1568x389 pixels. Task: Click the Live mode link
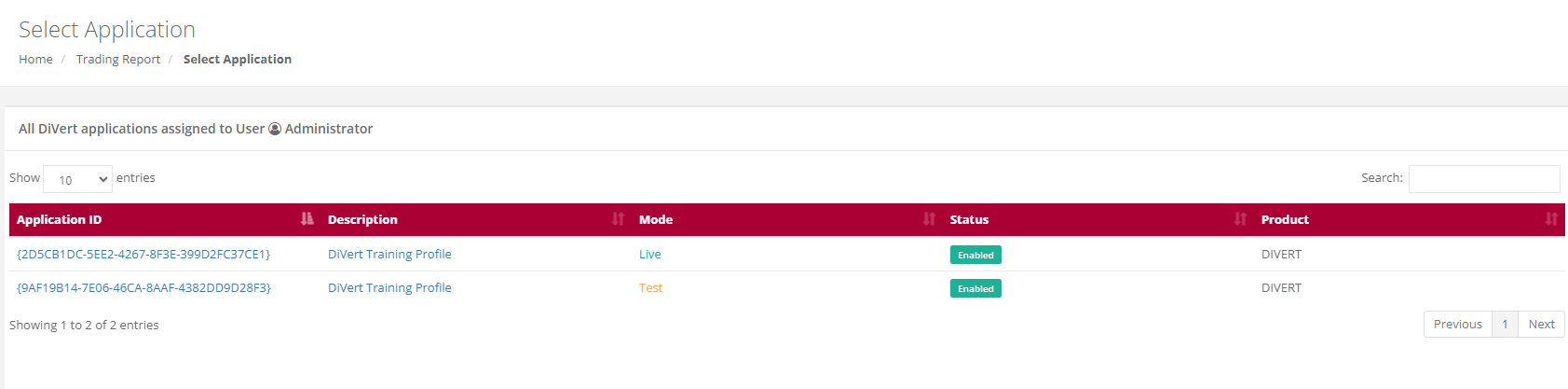coord(650,254)
